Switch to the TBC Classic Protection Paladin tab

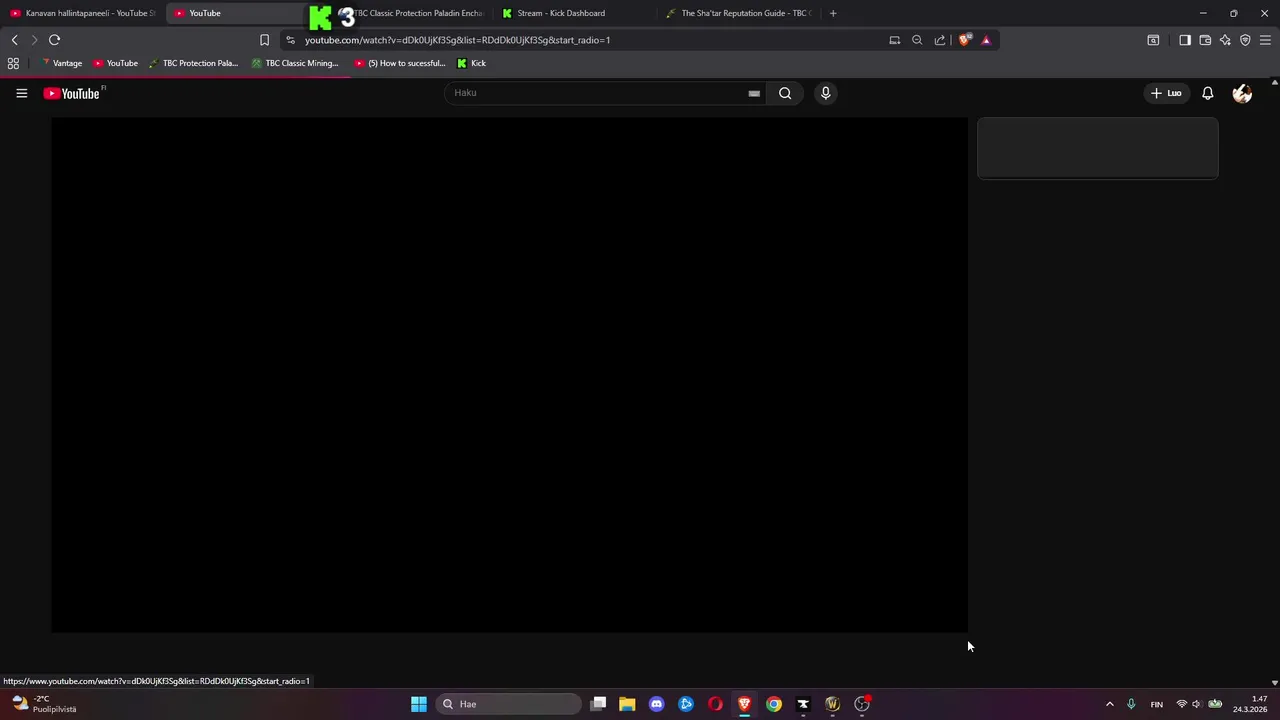pyautogui.click(x=410, y=13)
